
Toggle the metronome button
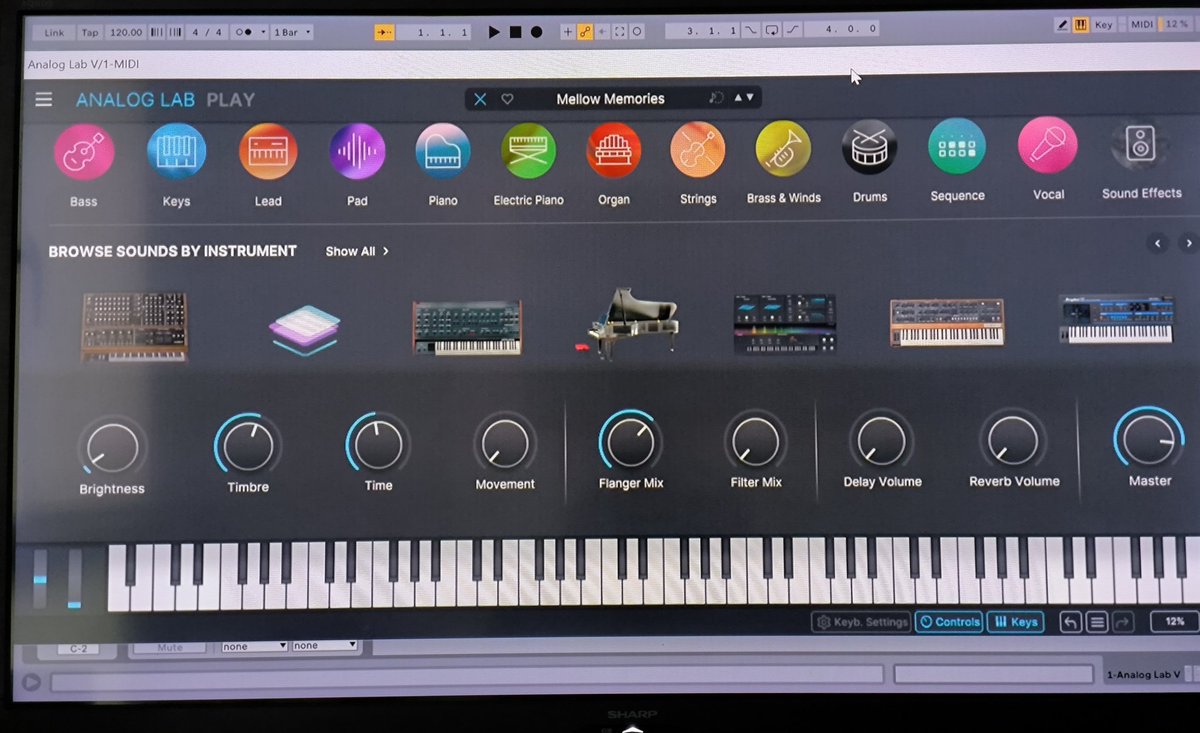[244, 33]
